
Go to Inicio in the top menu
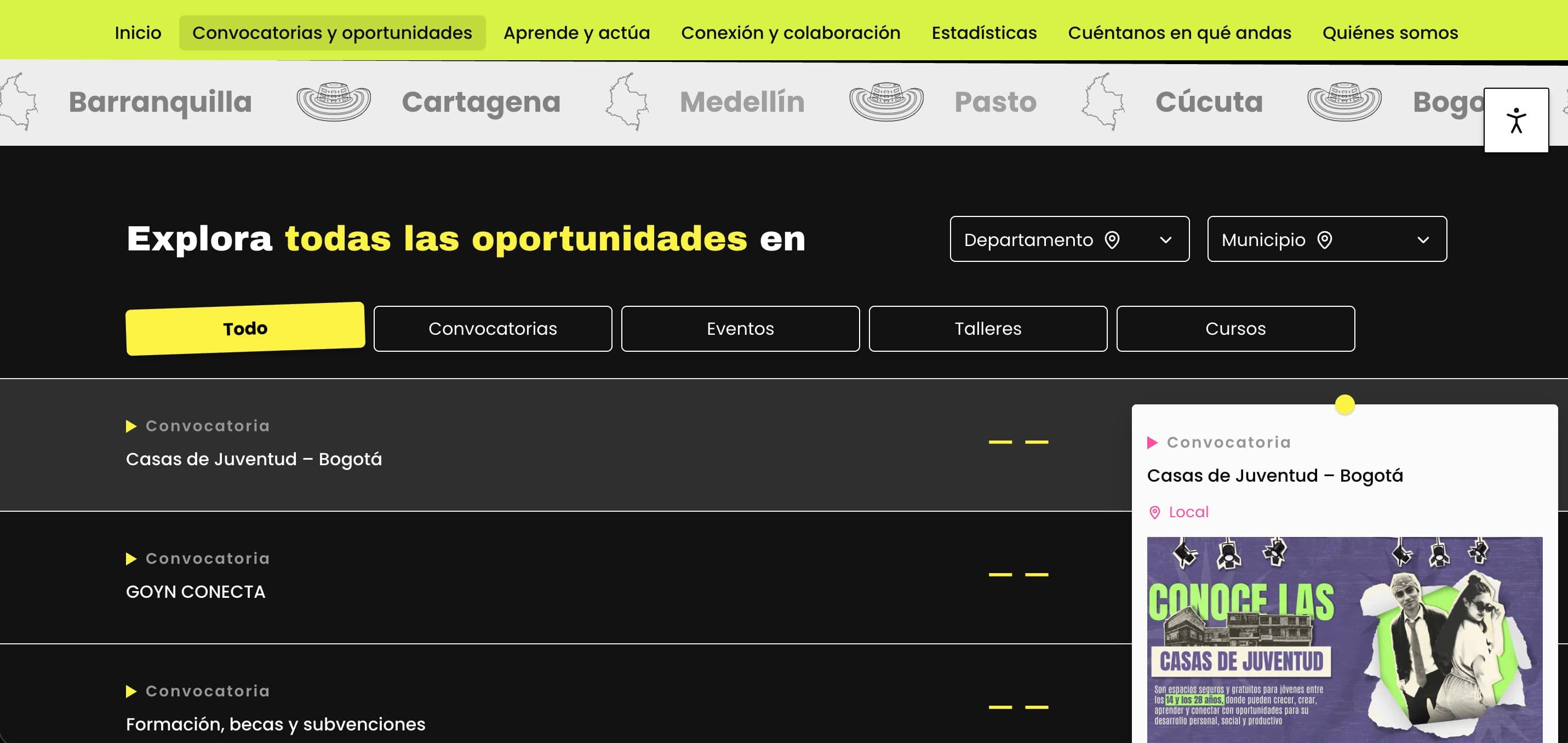pyautogui.click(x=138, y=32)
